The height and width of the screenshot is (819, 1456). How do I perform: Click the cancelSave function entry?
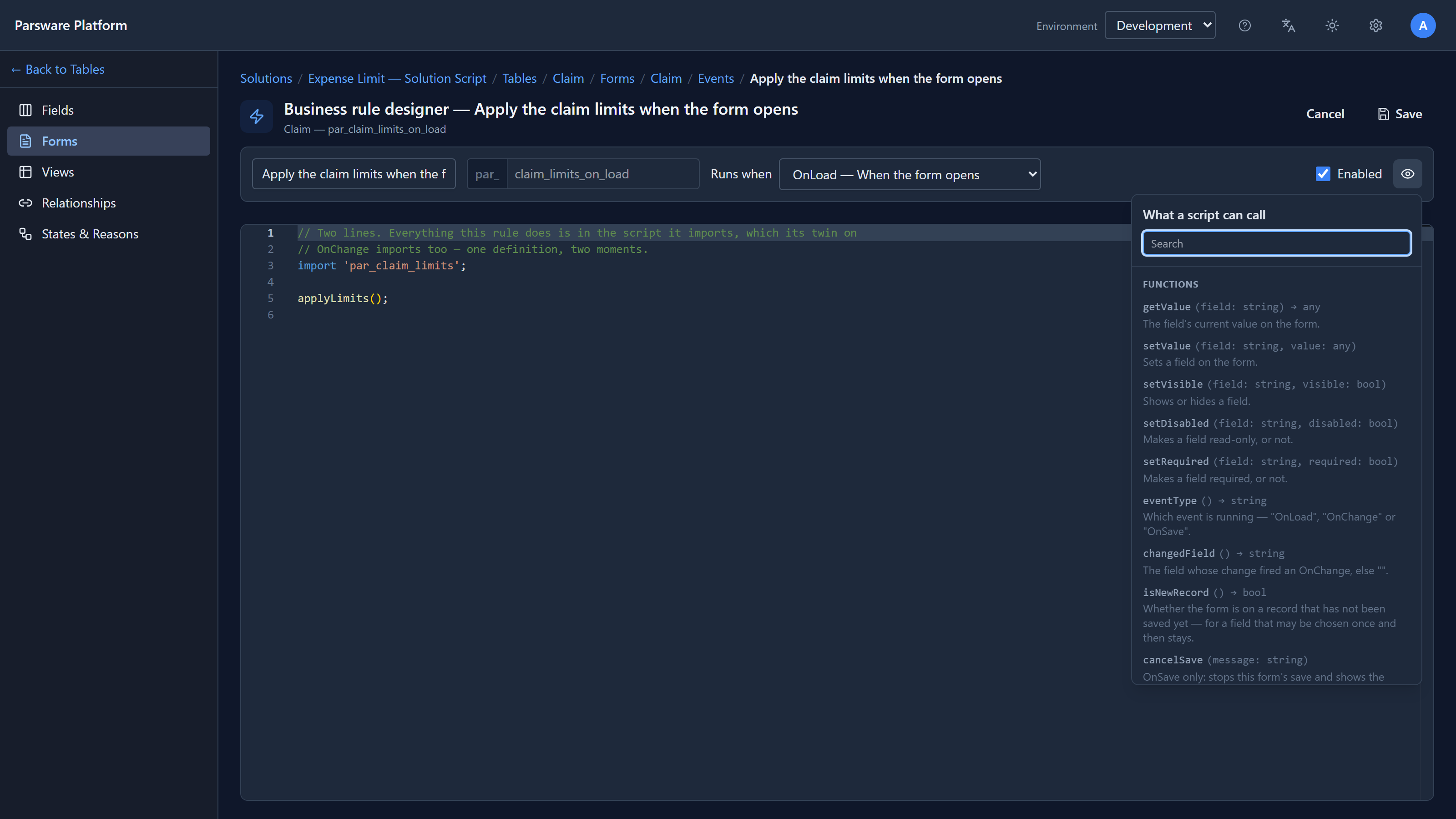1276,668
